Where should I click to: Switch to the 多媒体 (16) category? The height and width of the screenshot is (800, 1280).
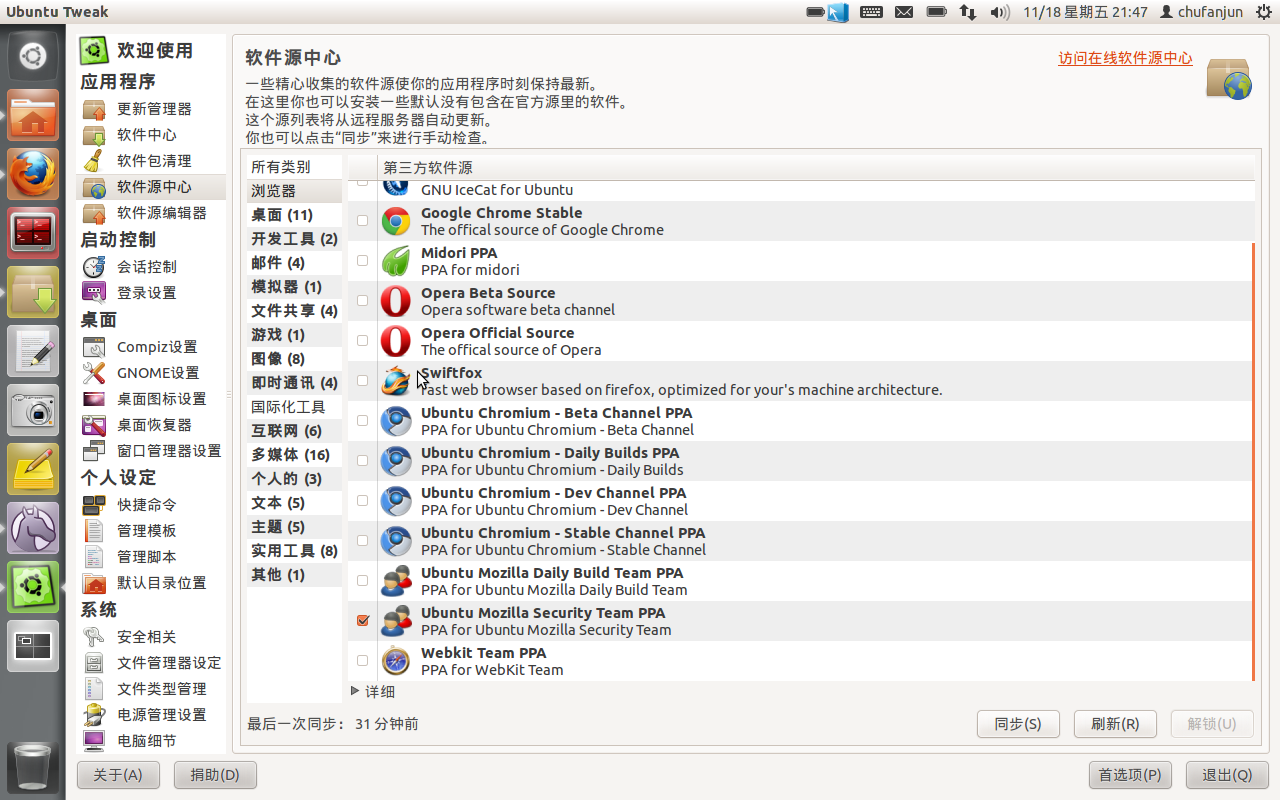pyautogui.click(x=294, y=455)
